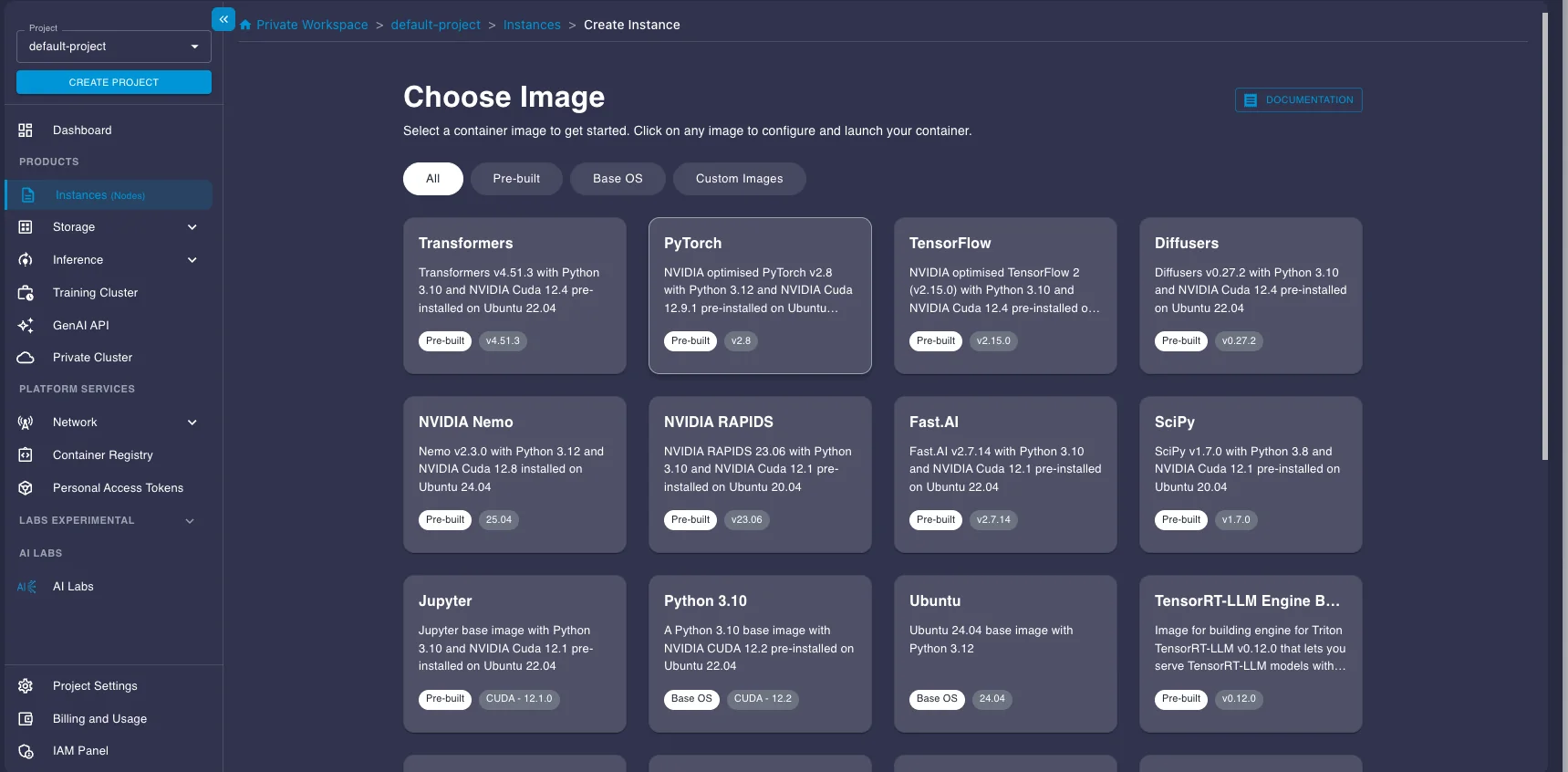Collapse the sidebar with double-chevron button
1568x772 pixels.
point(223,19)
